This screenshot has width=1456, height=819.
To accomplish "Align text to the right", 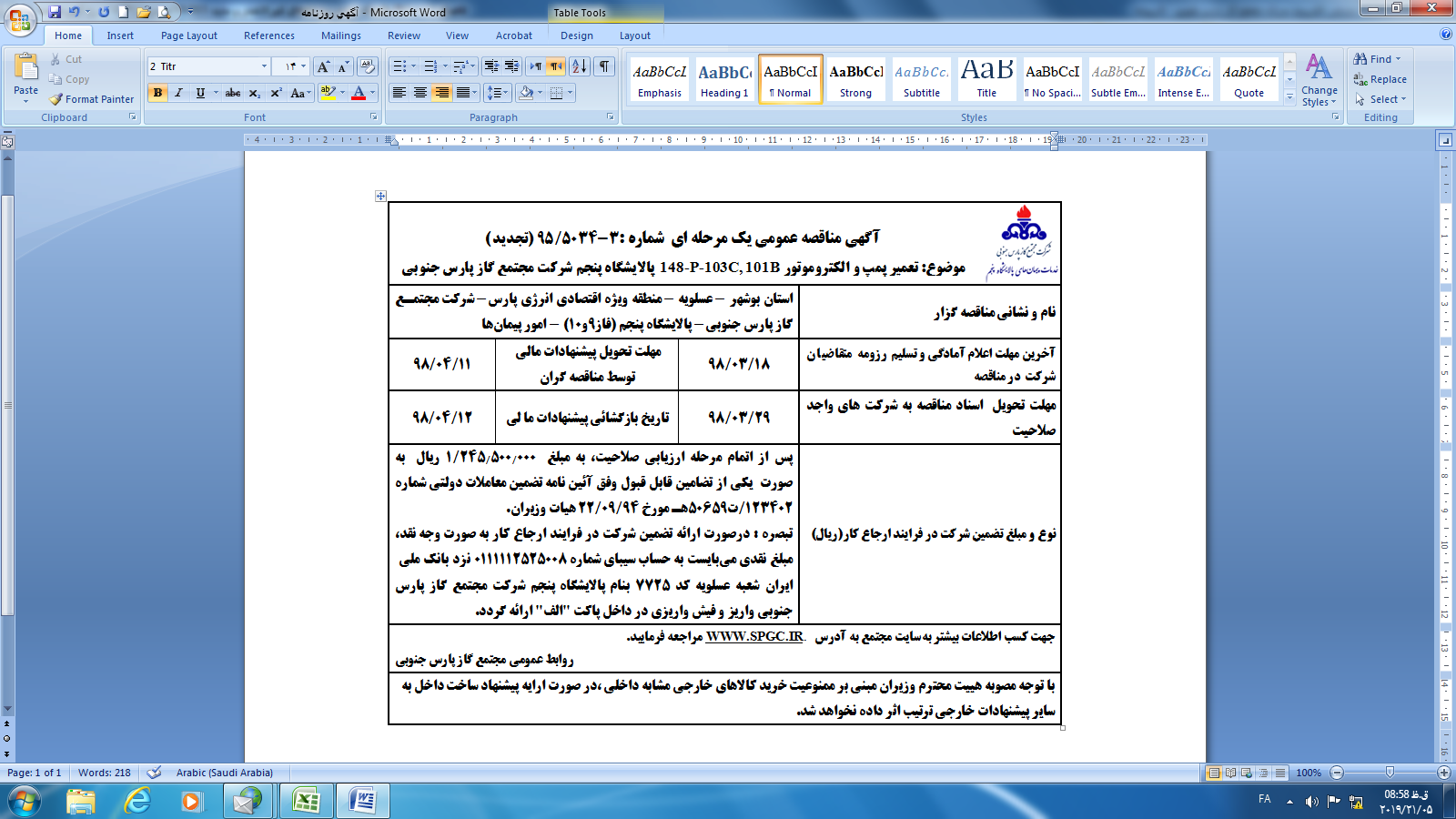I will [x=441, y=93].
